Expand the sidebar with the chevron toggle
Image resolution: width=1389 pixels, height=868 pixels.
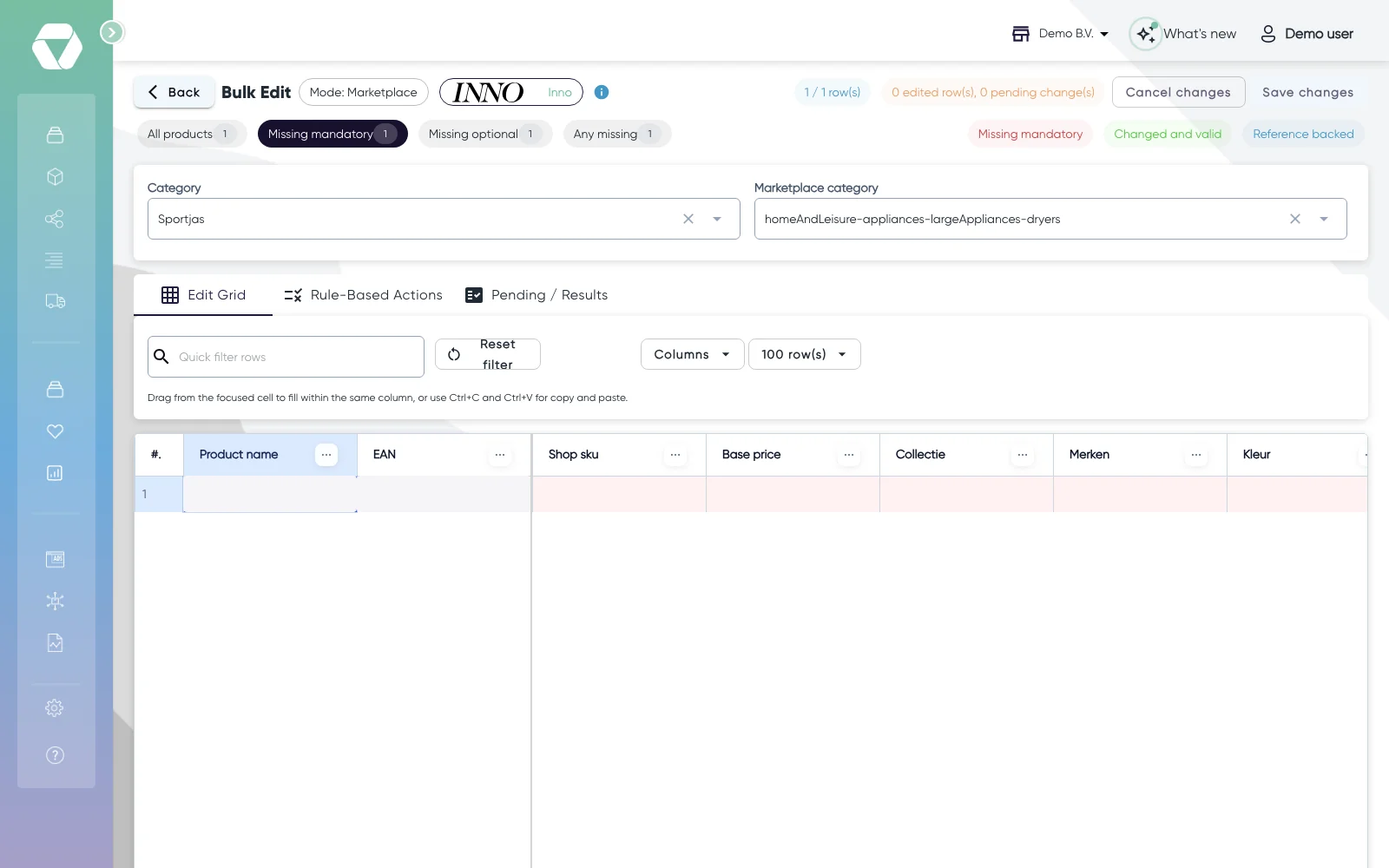click(111, 32)
